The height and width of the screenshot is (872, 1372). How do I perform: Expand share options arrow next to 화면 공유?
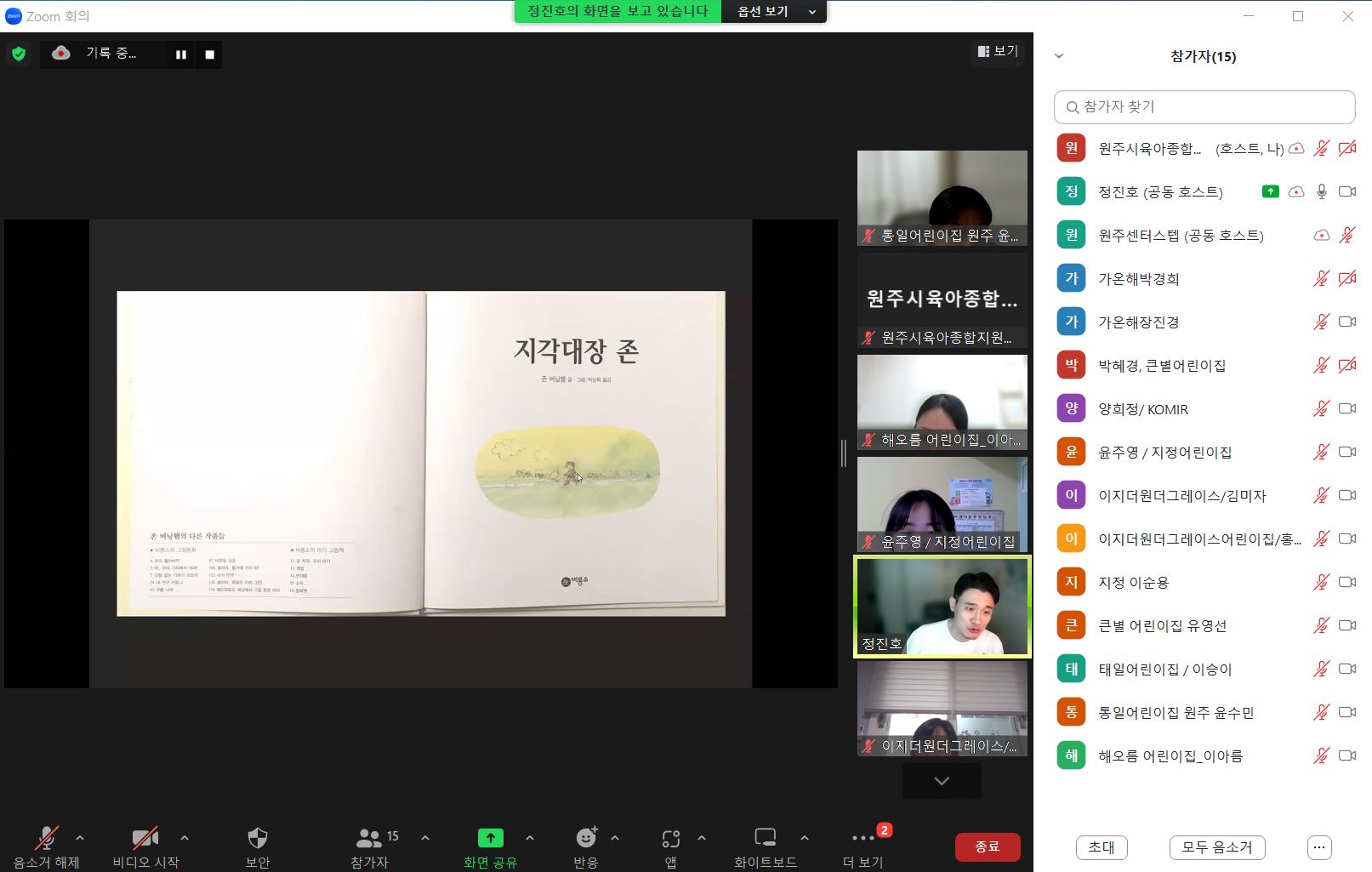530,838
